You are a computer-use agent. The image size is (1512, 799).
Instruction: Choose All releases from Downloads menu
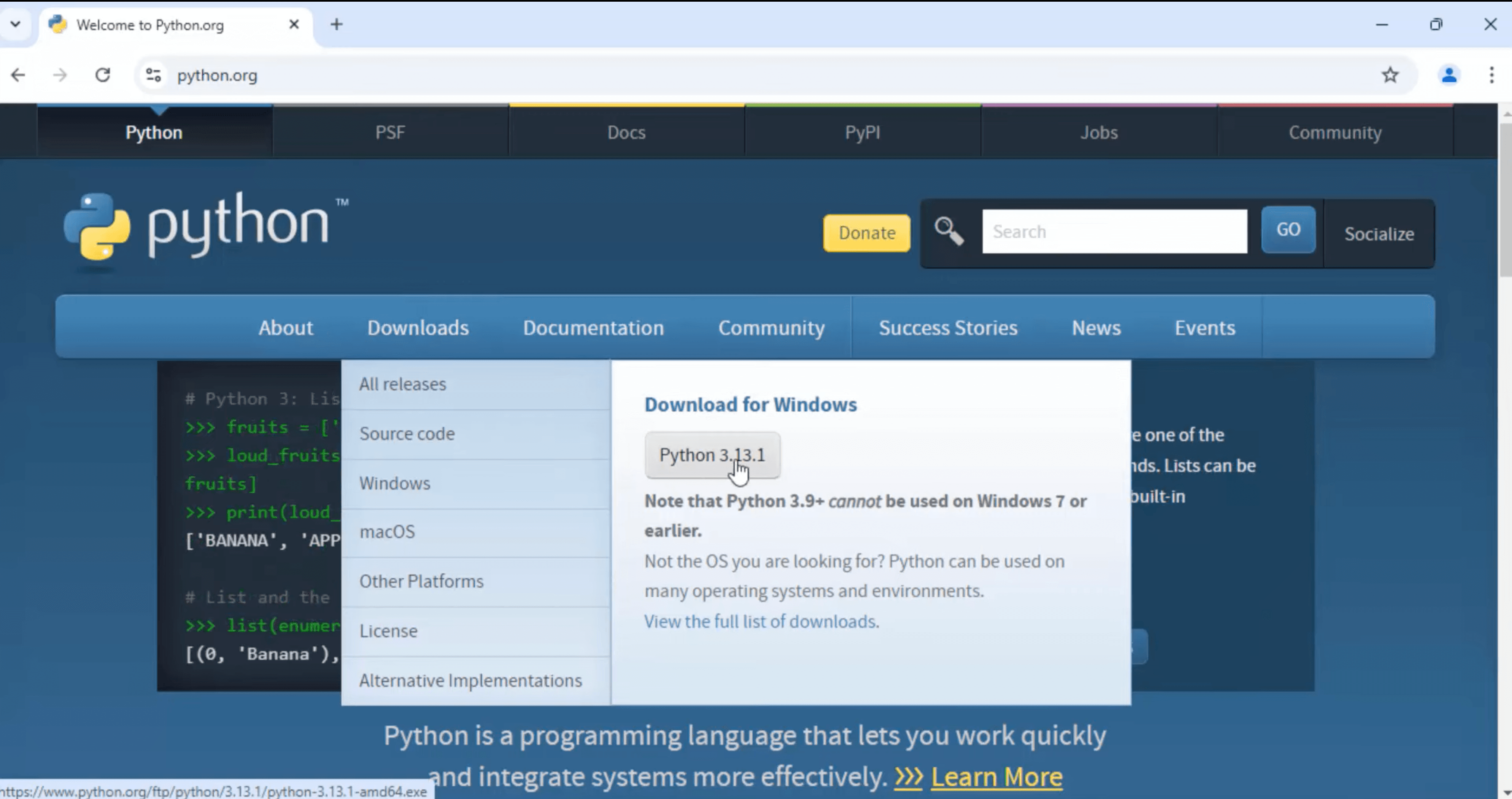tap(475, 385)
